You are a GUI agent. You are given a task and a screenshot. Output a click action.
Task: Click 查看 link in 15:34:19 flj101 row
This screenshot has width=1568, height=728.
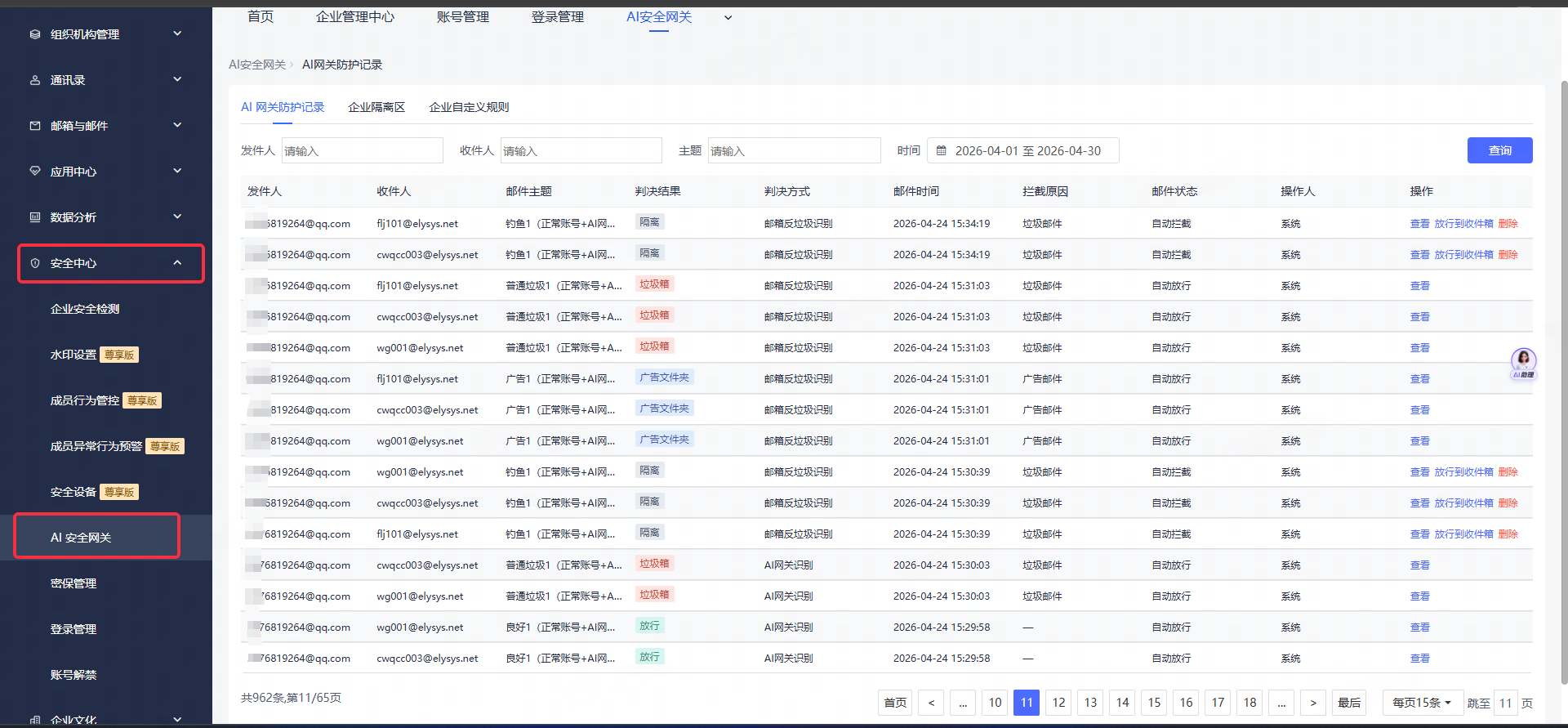(1420, 223)
